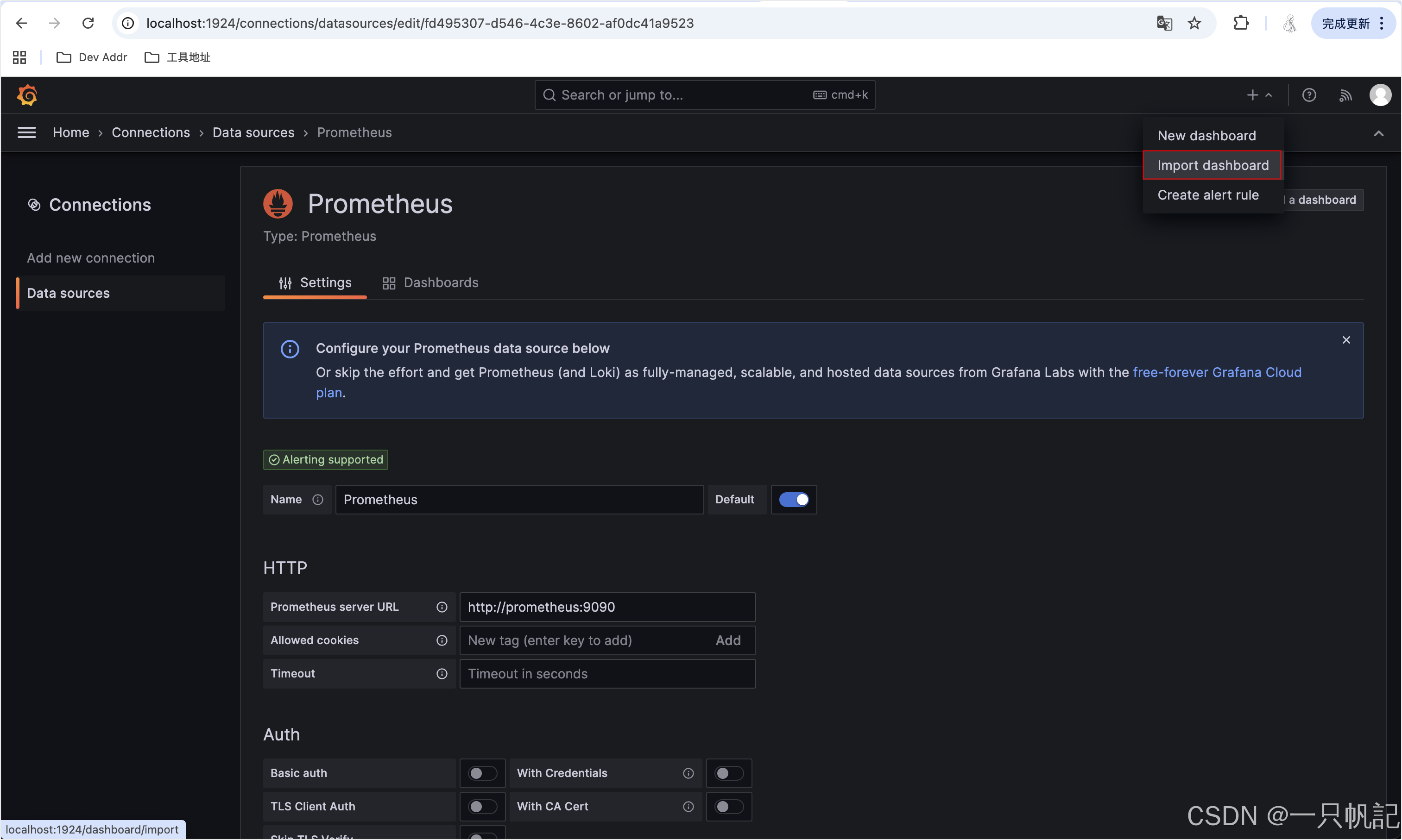
Task: Open the news RSS feed icon
Action: coord(1345,95)
